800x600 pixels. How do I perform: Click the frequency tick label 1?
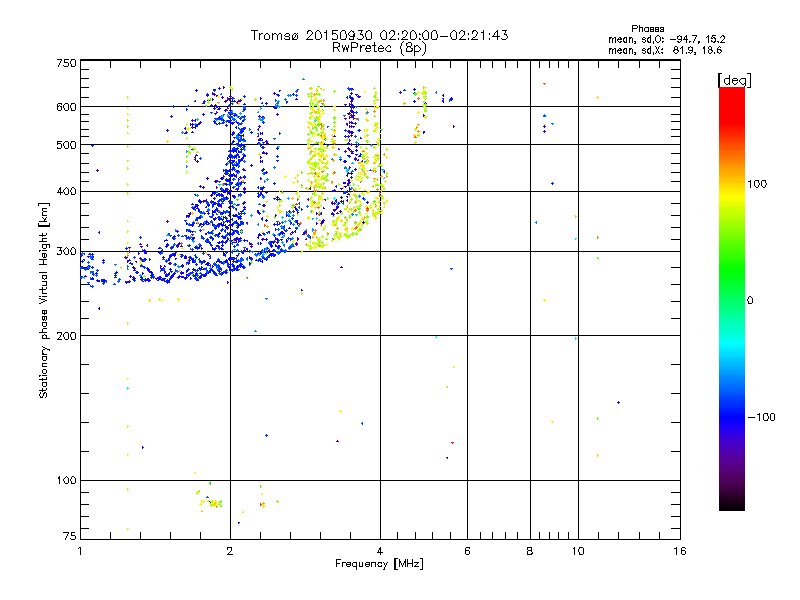pos(80,551)
